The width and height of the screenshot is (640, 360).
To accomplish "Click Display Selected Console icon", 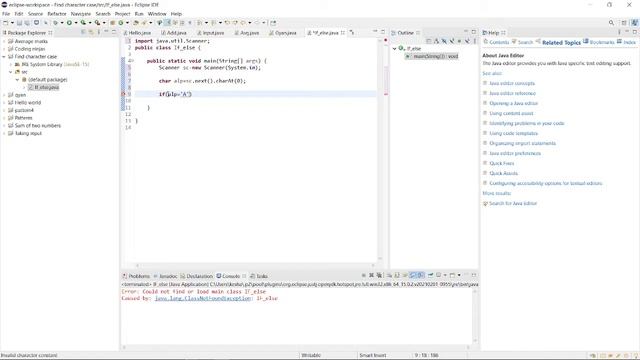I will coord(438,276).
